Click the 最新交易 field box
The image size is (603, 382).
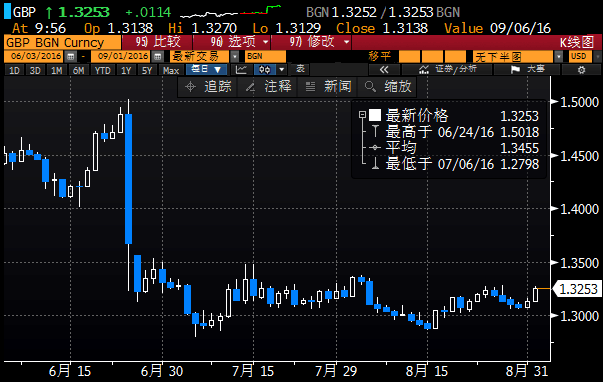tap(200, 57)
